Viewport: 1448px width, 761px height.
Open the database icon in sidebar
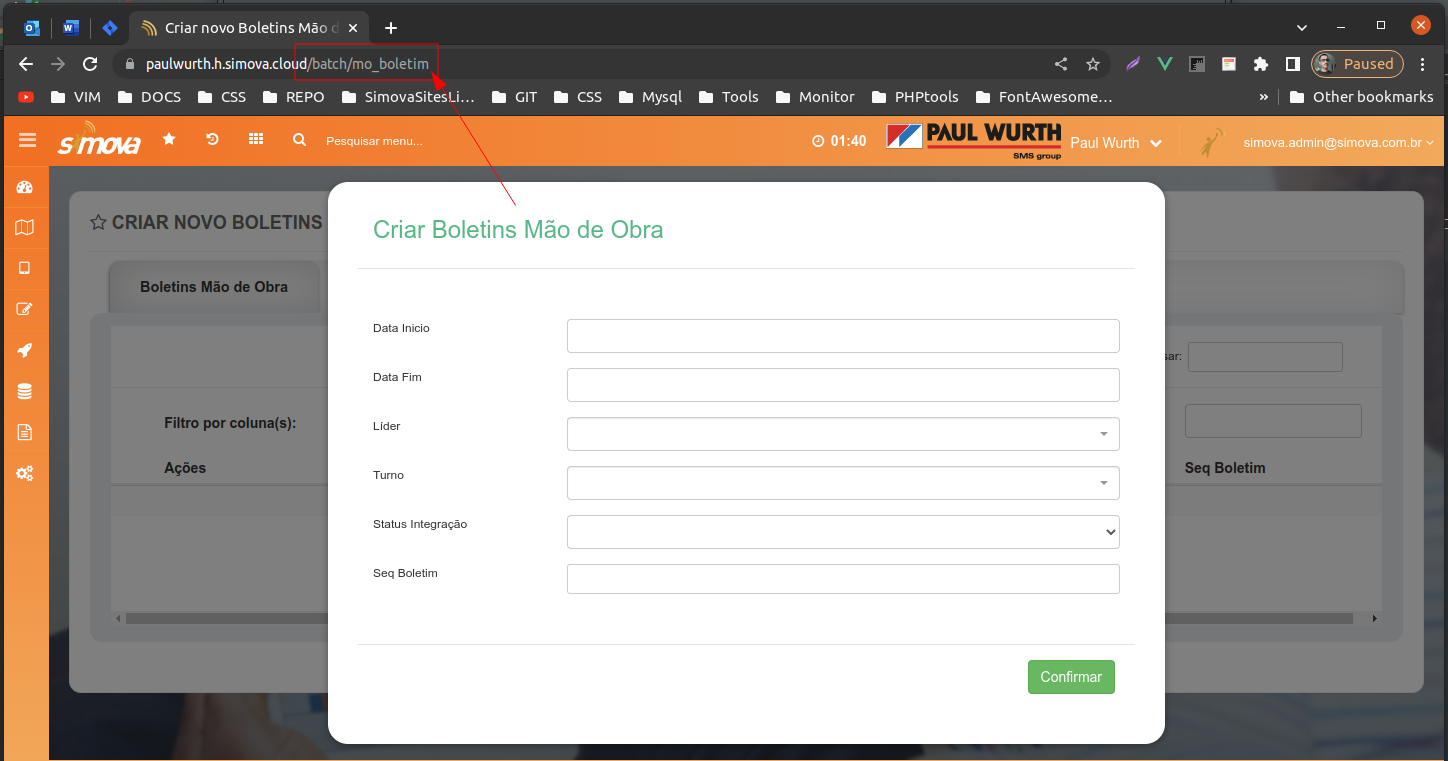[x=25, y=391]
